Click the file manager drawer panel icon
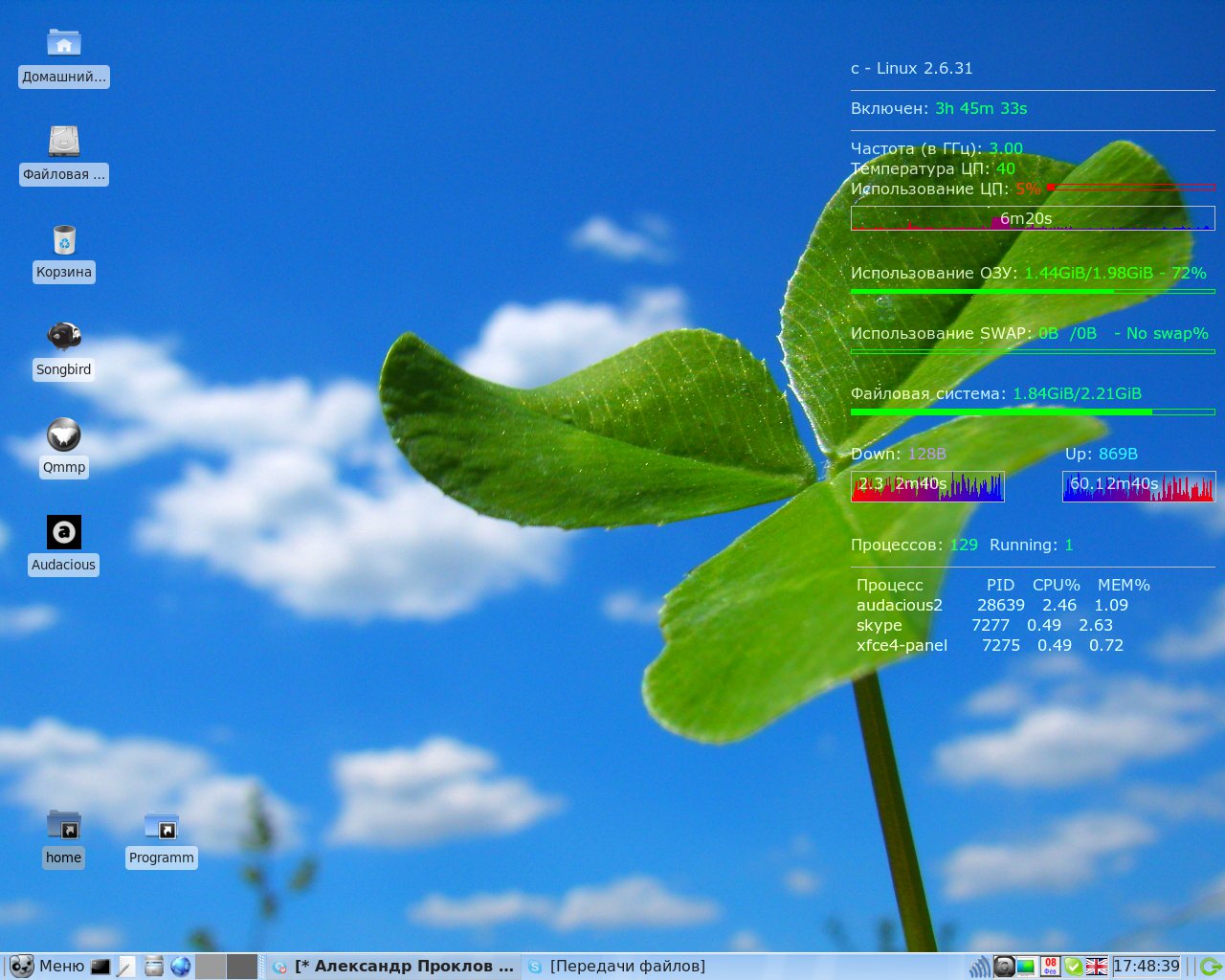Image resolution: width=1225 pixels, height=980 pixels. (154, 967)
